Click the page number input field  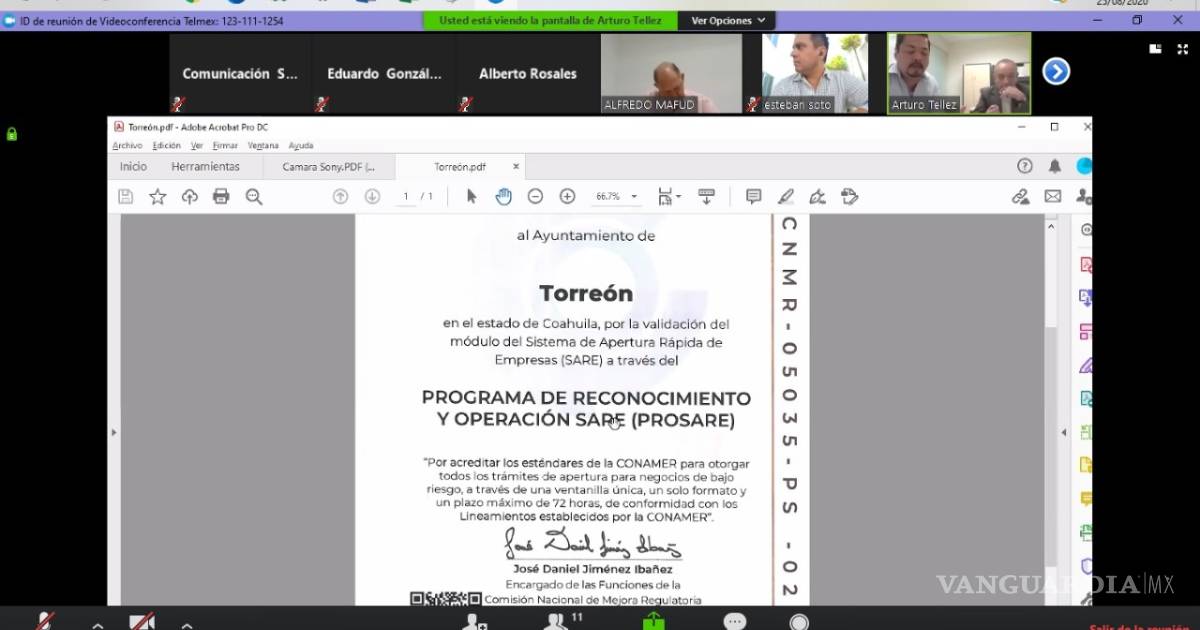click(x=405, y=197)
